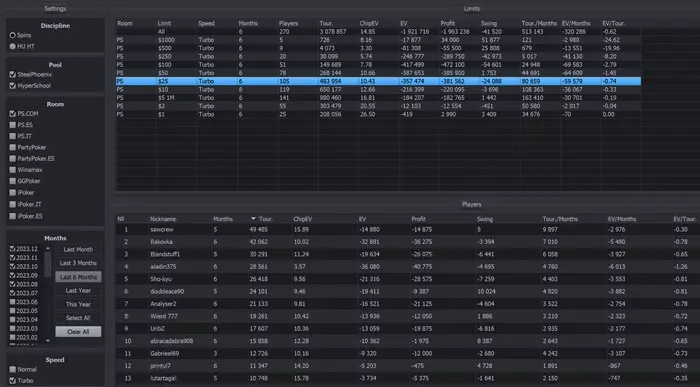
Task: Uncheck the 2023.12 month checkbox
Action: (12, 249)
